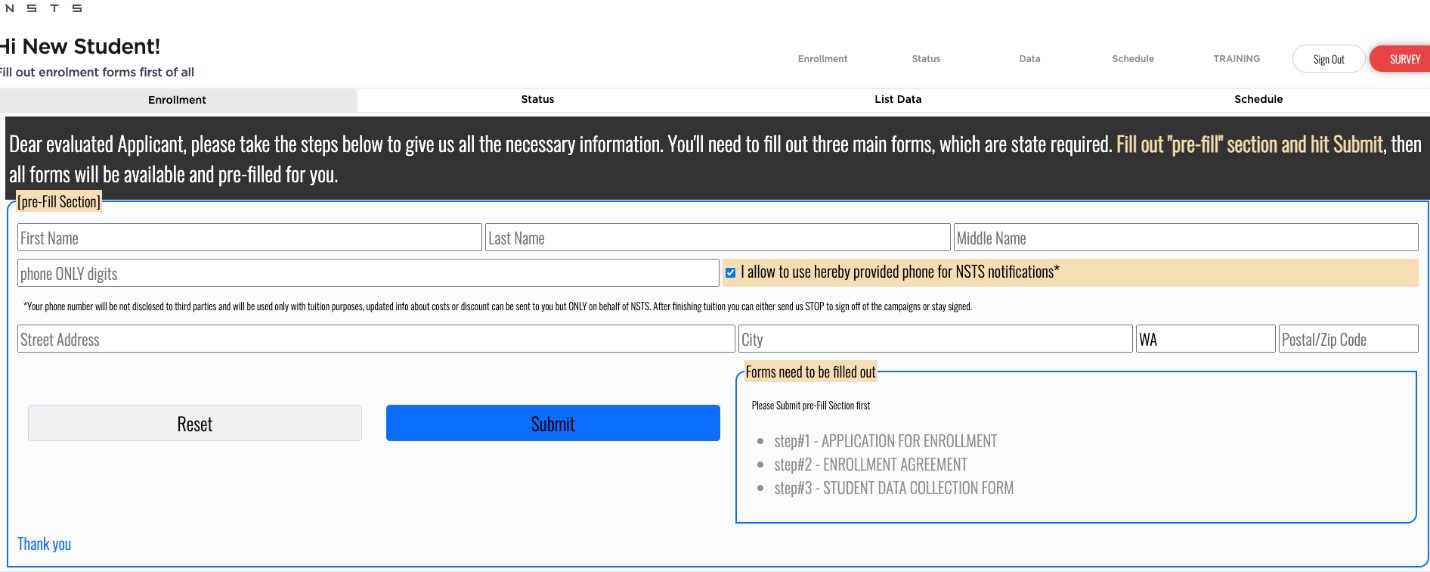Open TRAINING in the top navigation
Viewport: 1430px width, 572px height.
coord(1236,59)
